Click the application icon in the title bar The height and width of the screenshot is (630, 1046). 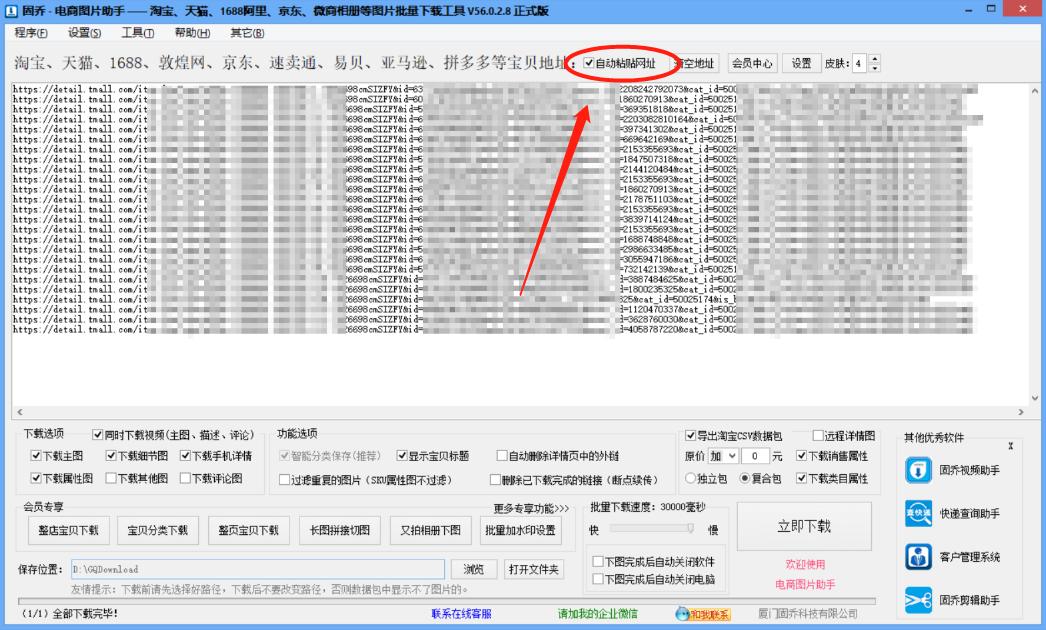coord(10,11)
